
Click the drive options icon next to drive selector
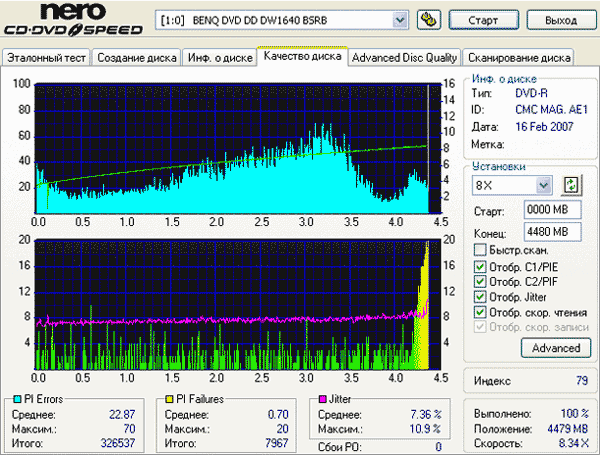pyautogui.click(x=429, y=20)
